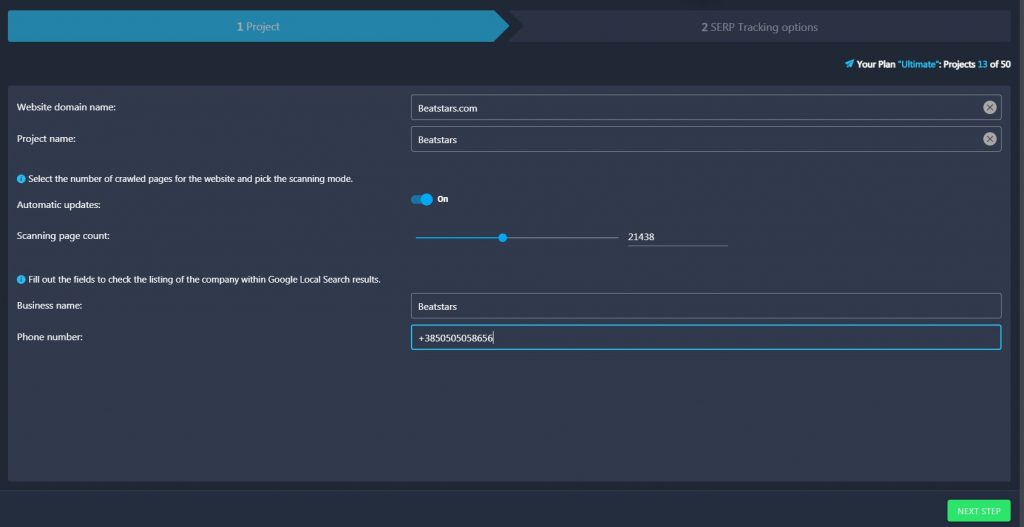Click the NEXT STEP button
The image size is (1024, 527).
pyautogui.click(x=978, y=511)
